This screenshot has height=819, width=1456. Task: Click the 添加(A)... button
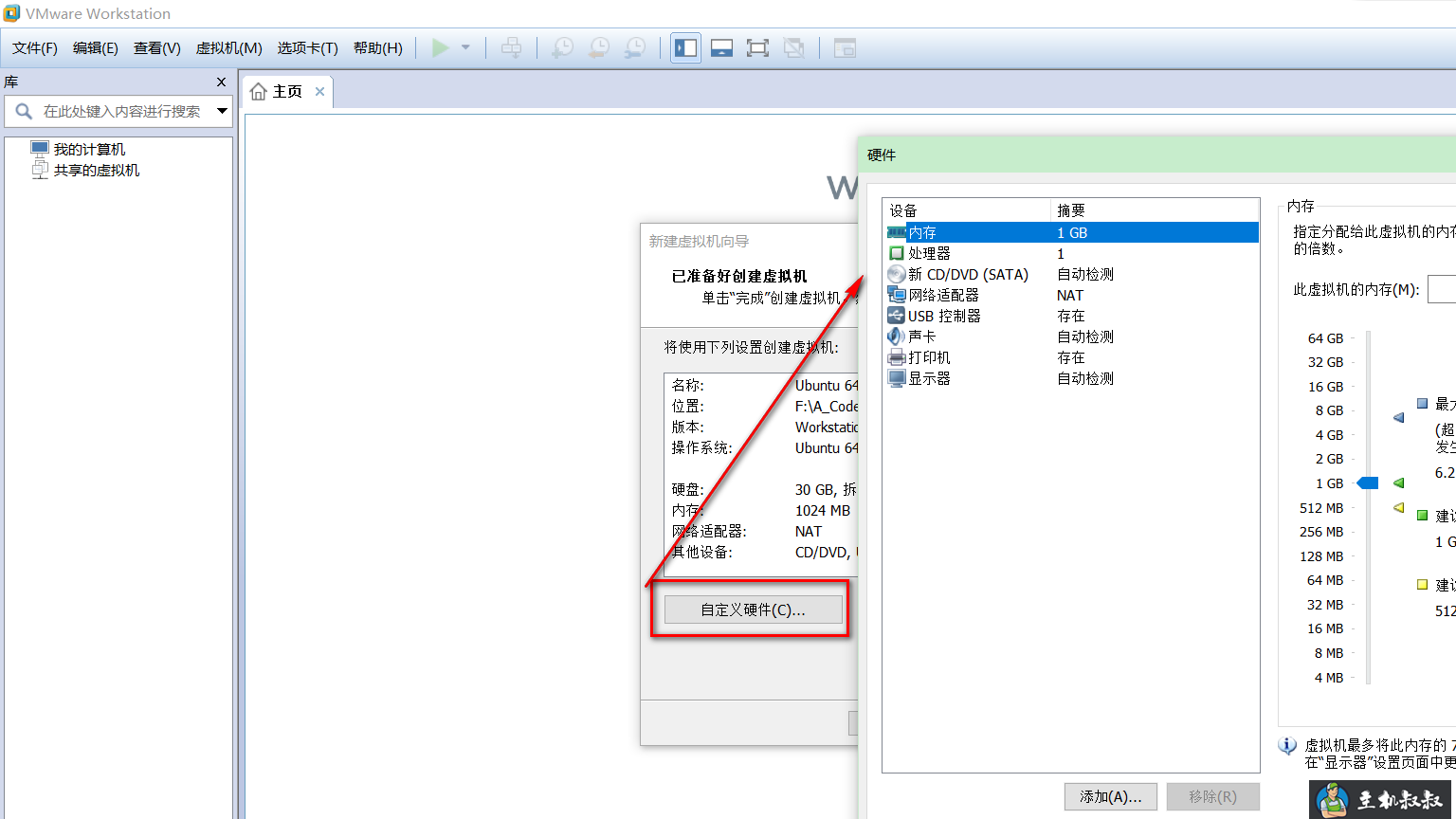pyautogui.click(x=1111, y=796)
